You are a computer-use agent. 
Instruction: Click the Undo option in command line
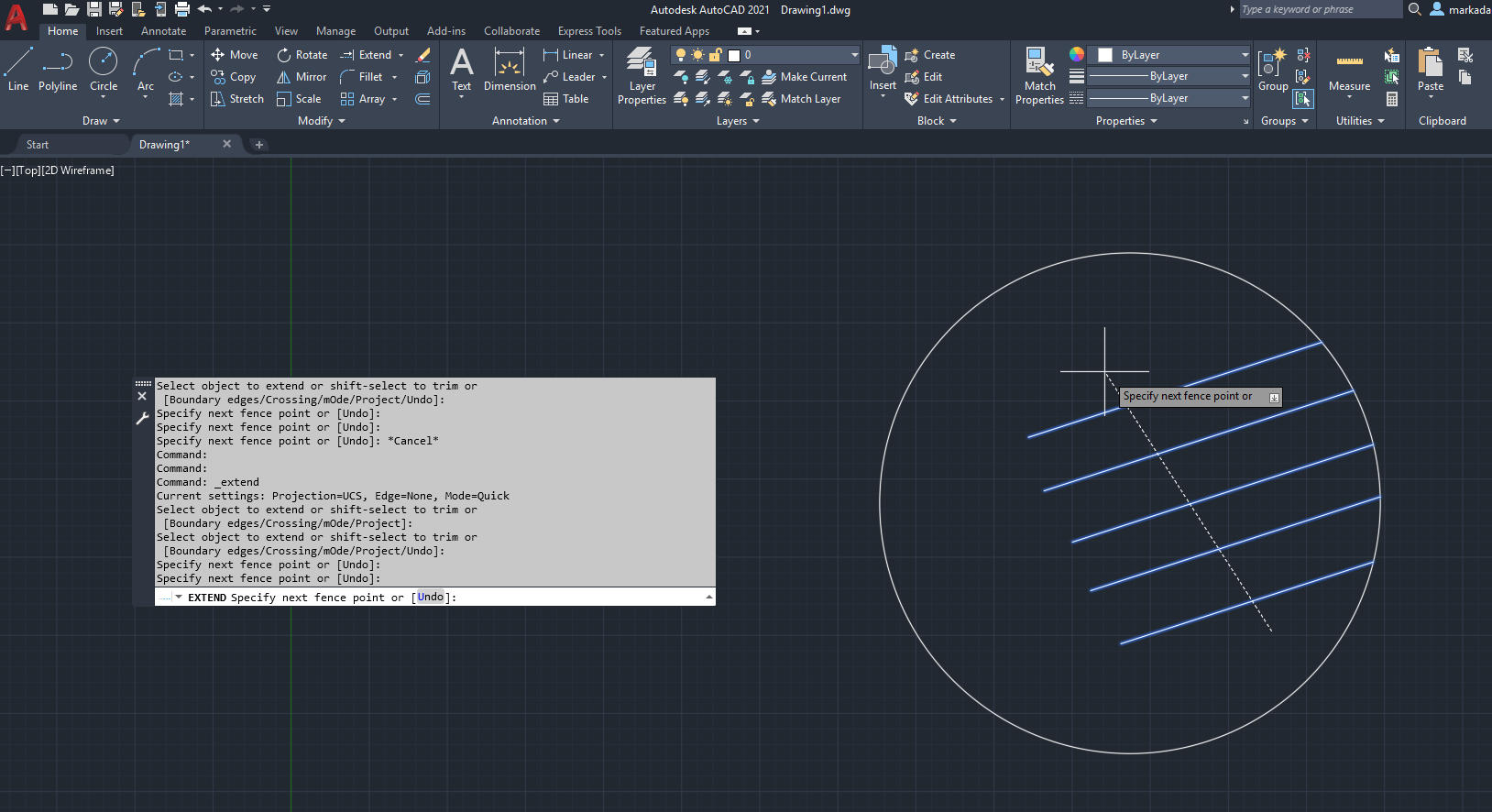[430, 598]
